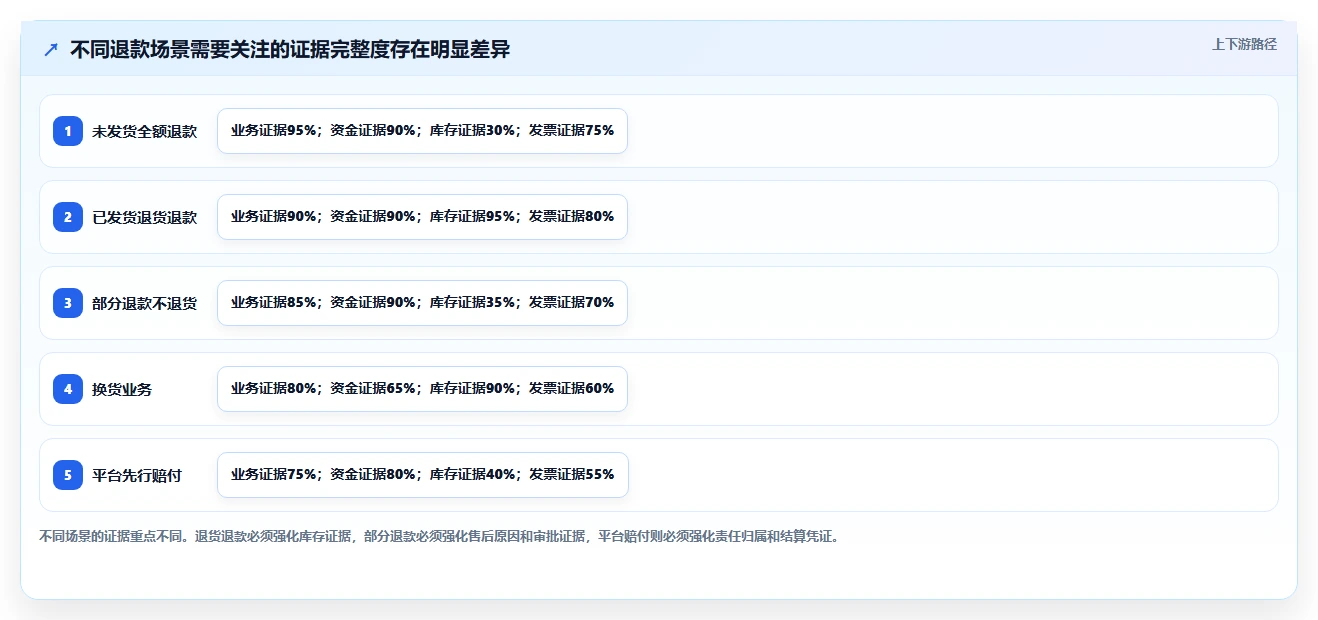Open evidence box starting 业务证据95%
The width and height of the screenshot is (1318, 620).
[x=422, y=131]
